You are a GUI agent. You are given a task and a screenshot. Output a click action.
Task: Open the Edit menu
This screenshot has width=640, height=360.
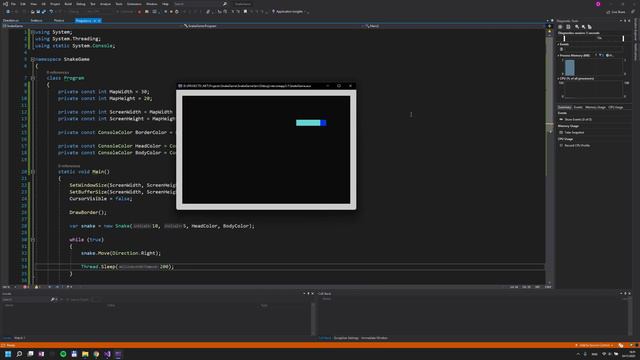click(23, 4)
